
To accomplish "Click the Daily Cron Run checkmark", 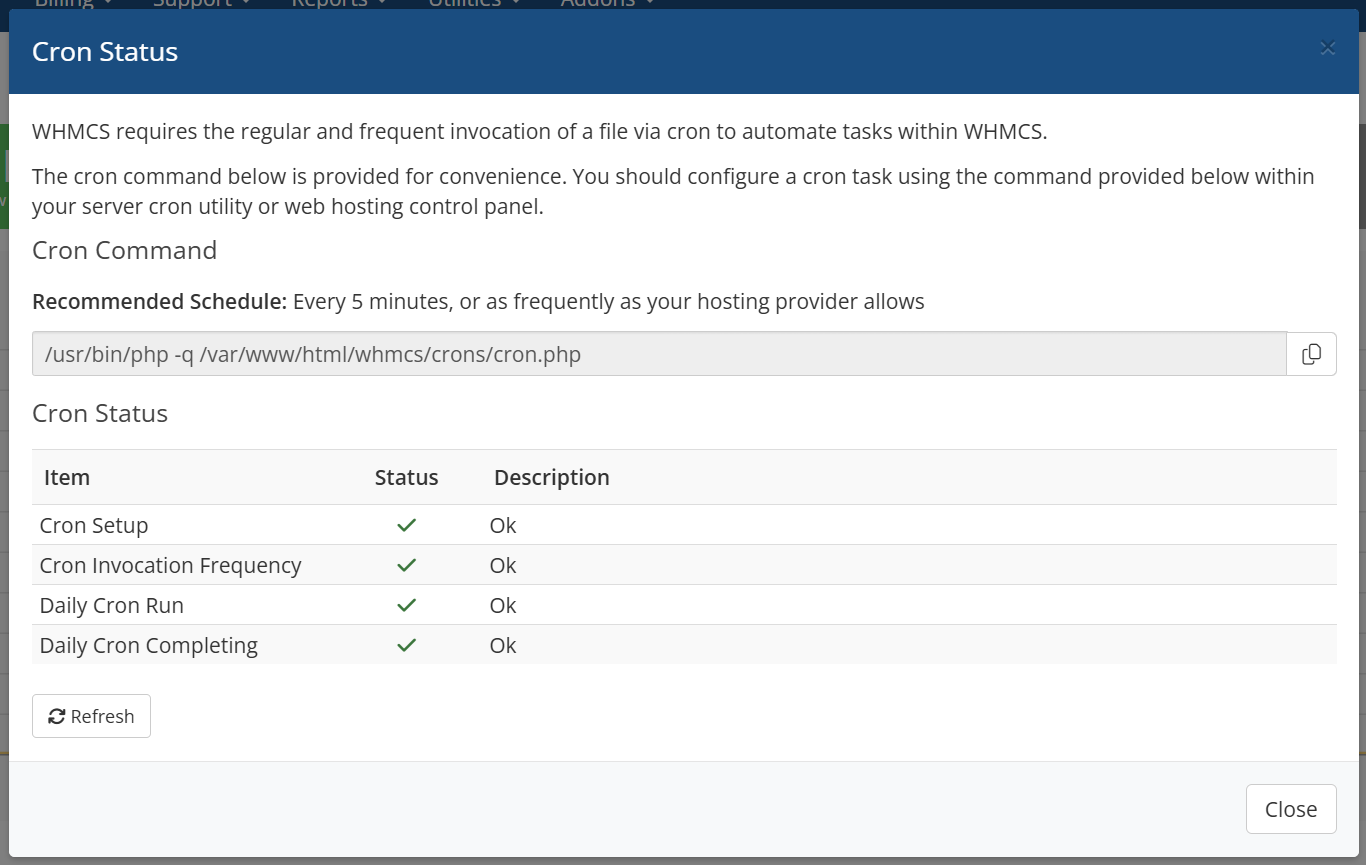I will pos(406,605).
